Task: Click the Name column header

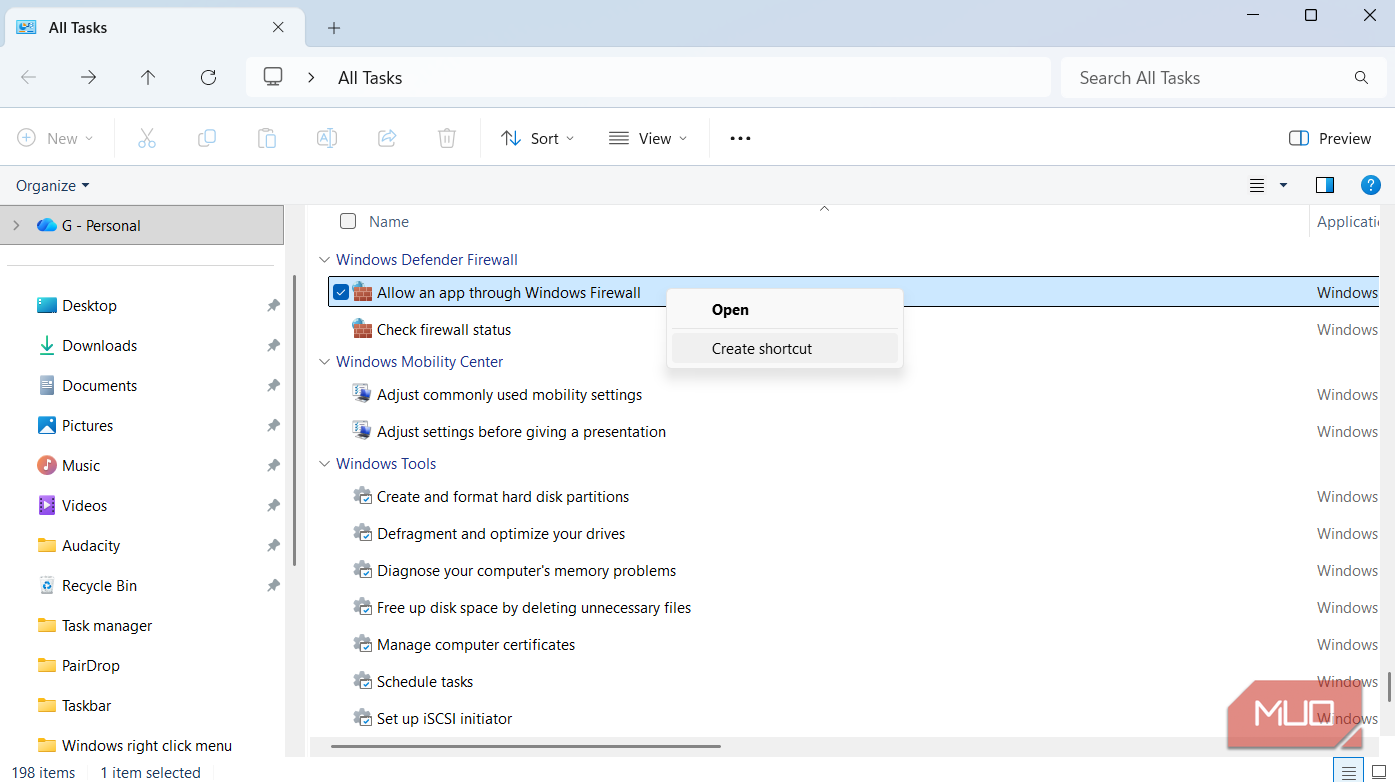Action: 389,222
